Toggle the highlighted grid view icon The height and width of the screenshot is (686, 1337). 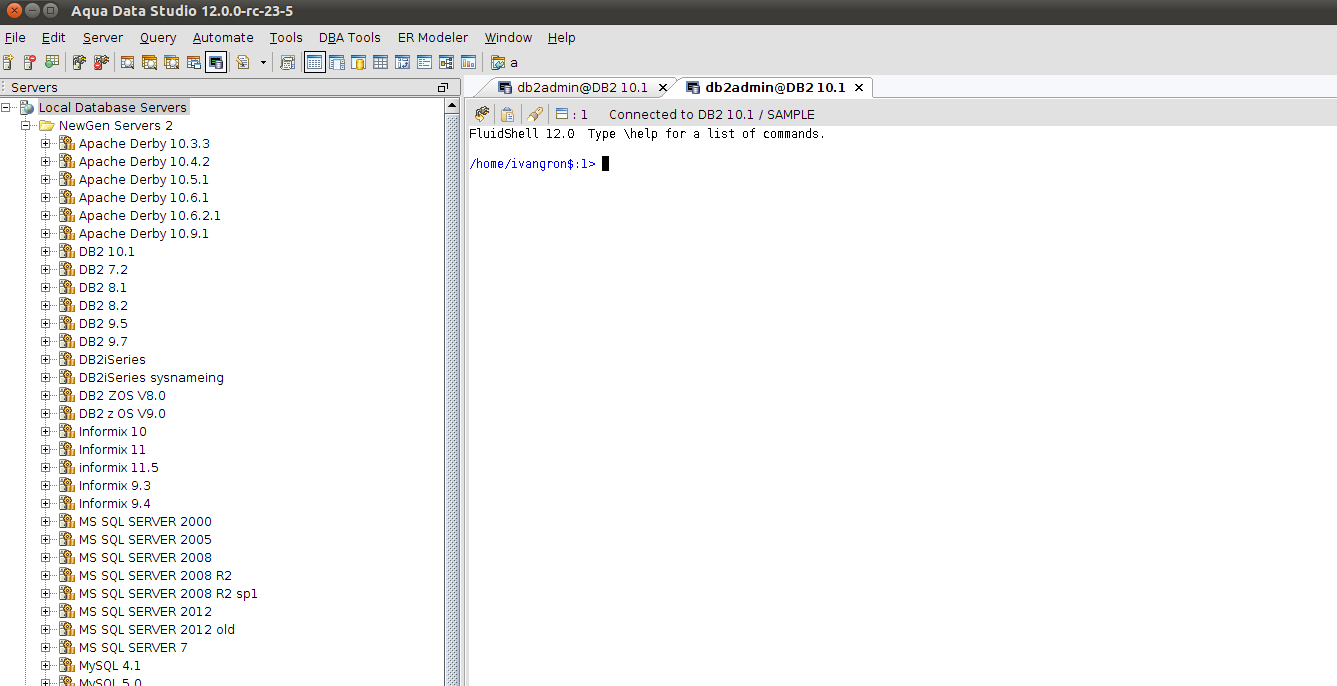(315, 62)
